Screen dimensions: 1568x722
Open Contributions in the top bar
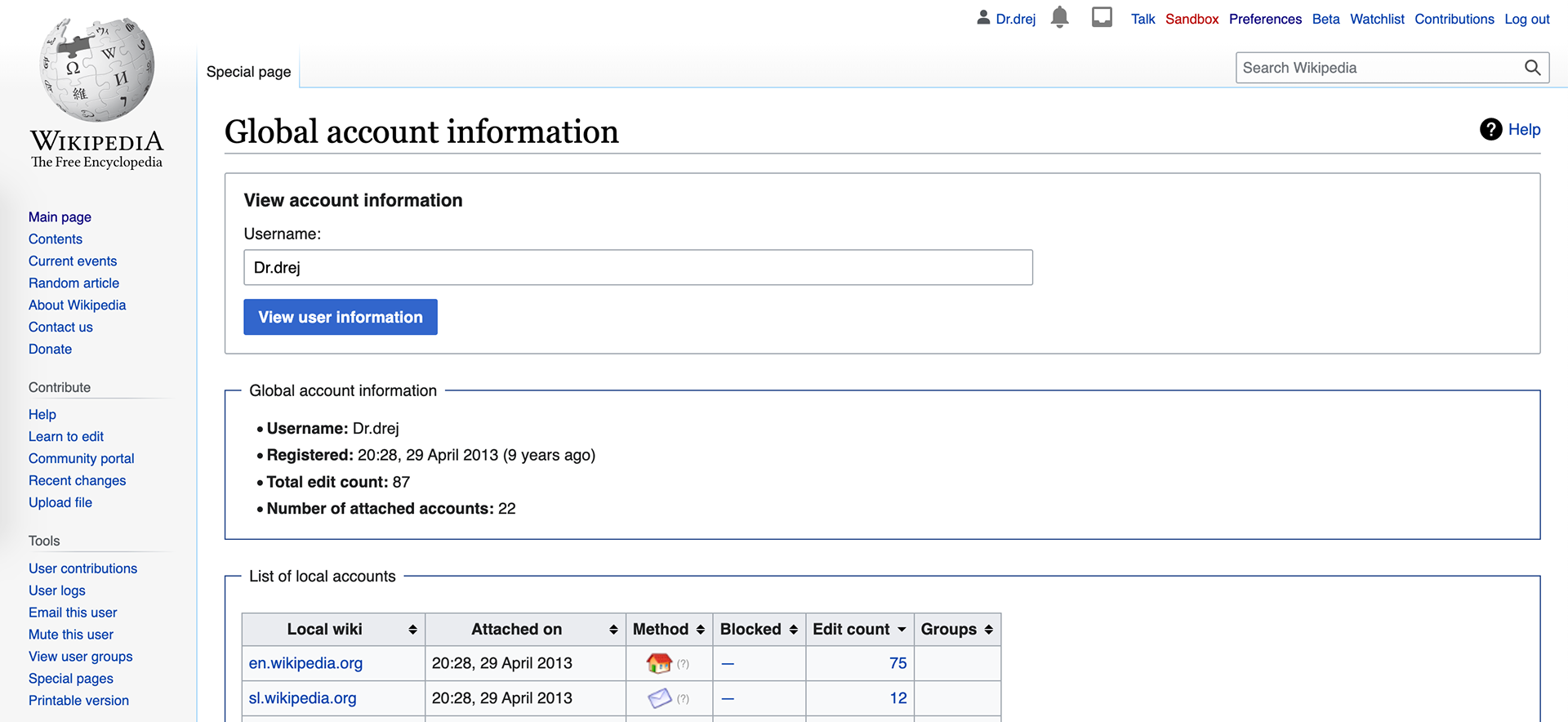click(x=1454, y=19)
